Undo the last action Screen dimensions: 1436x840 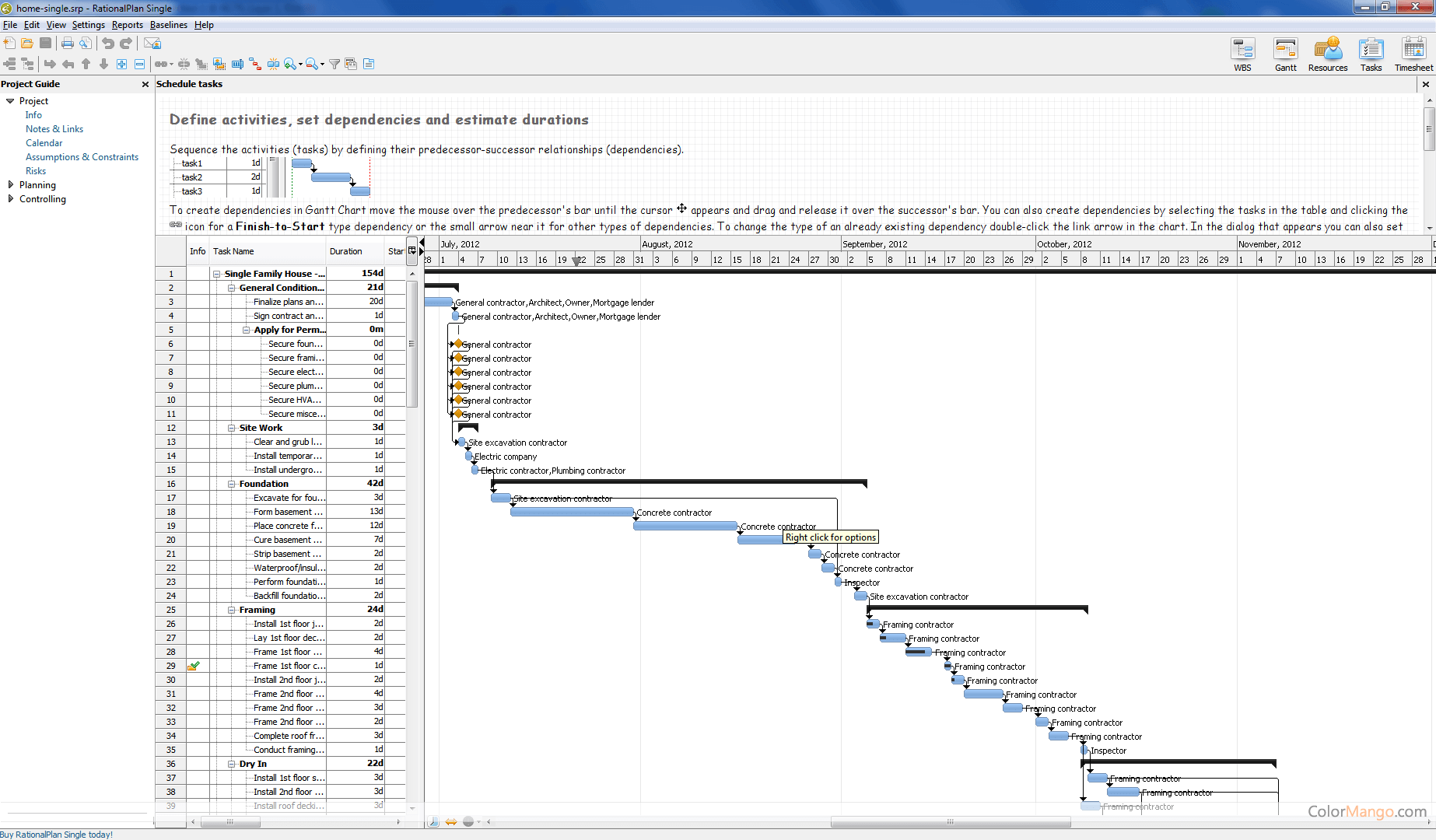point(107,43)
